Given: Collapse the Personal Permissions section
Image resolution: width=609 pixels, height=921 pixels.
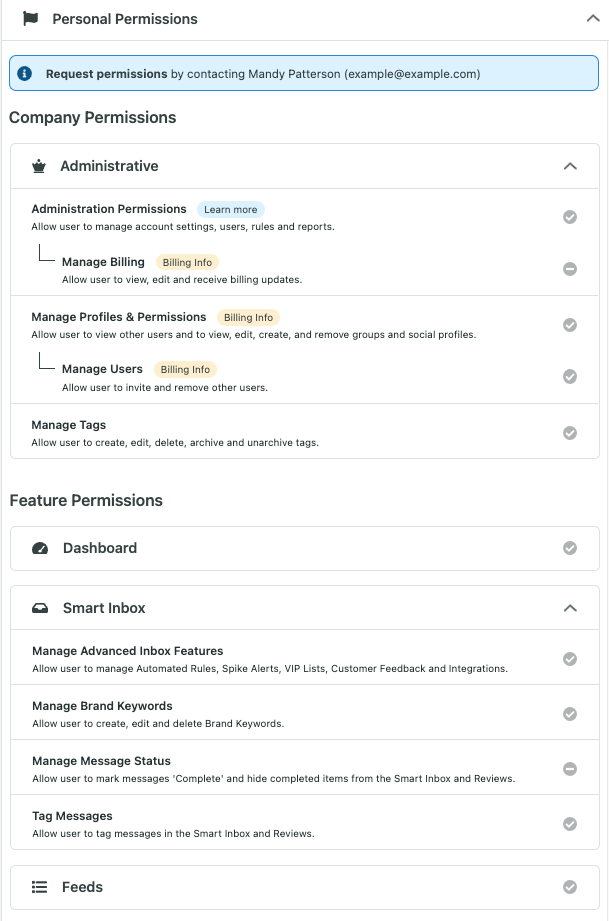Looking at the screenshot, I should (593, 18).
